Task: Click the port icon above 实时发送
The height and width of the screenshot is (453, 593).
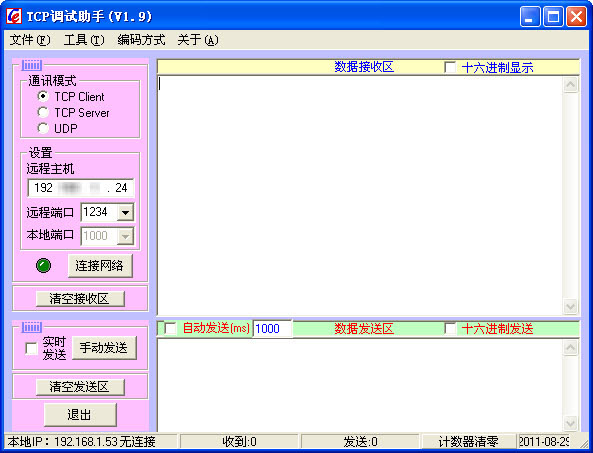Action: tap(32, 327)
